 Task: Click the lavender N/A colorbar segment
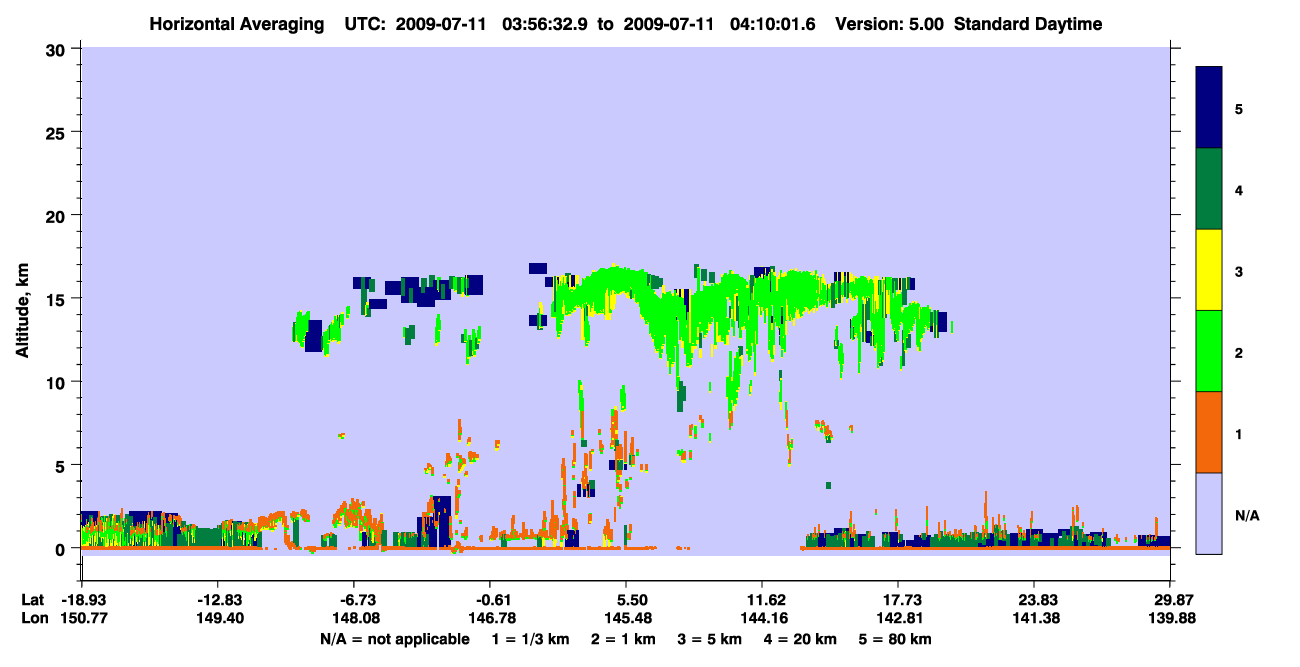(1209, 513)
